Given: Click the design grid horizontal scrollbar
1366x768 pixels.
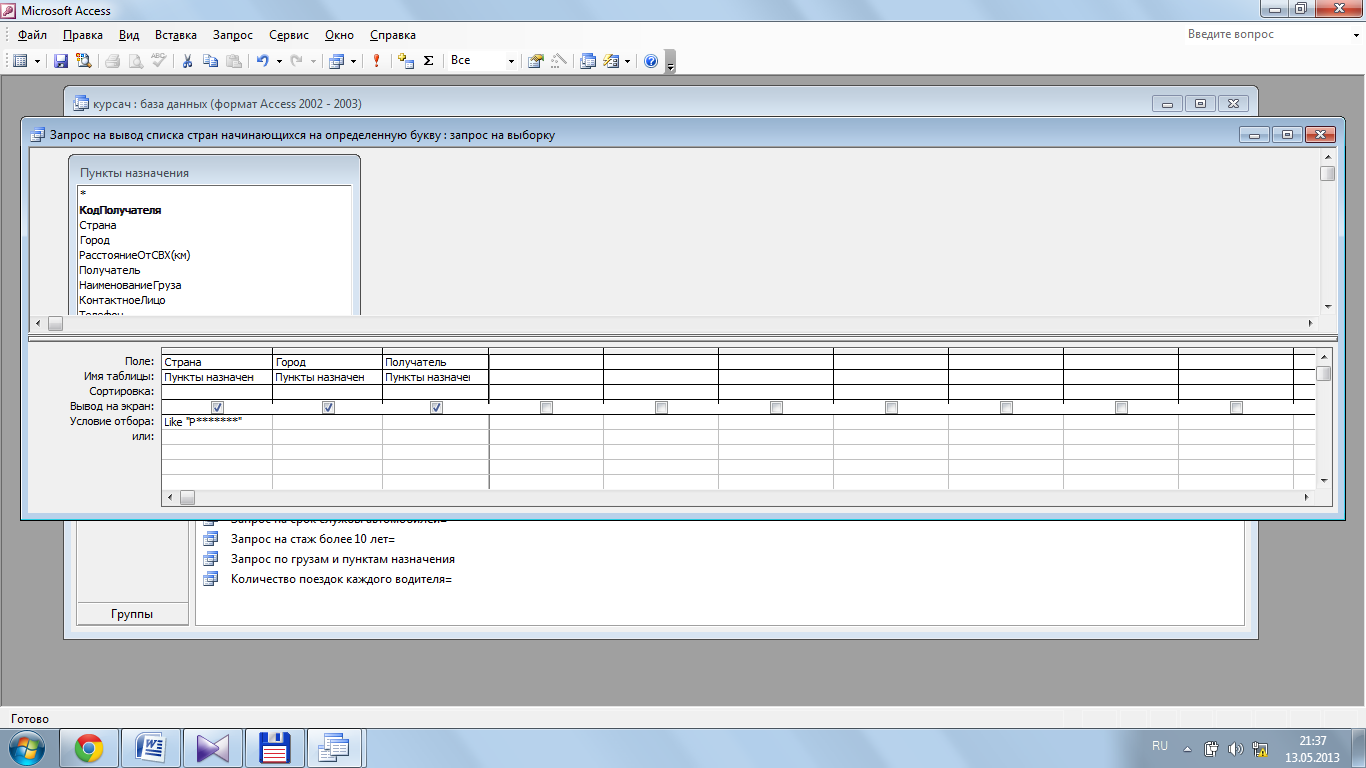Looking at the screenshot, I should click(x=739, y=497).
